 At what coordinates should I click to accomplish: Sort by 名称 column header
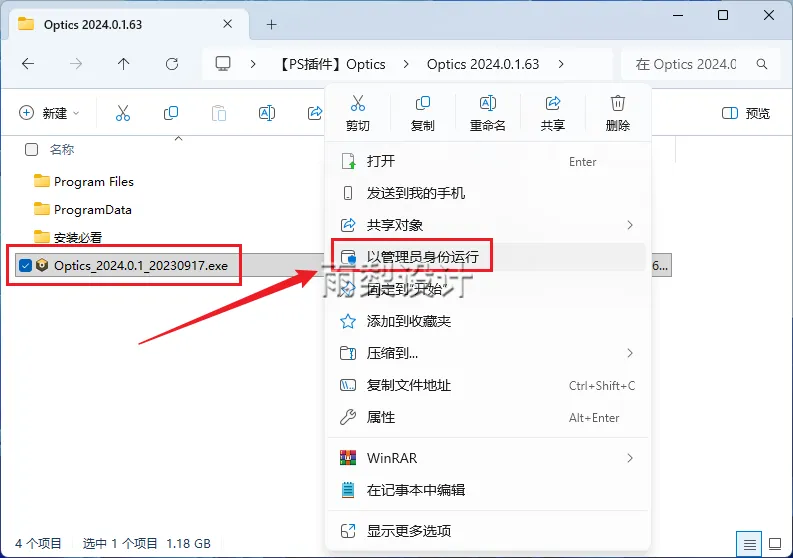tap(62, 149)
